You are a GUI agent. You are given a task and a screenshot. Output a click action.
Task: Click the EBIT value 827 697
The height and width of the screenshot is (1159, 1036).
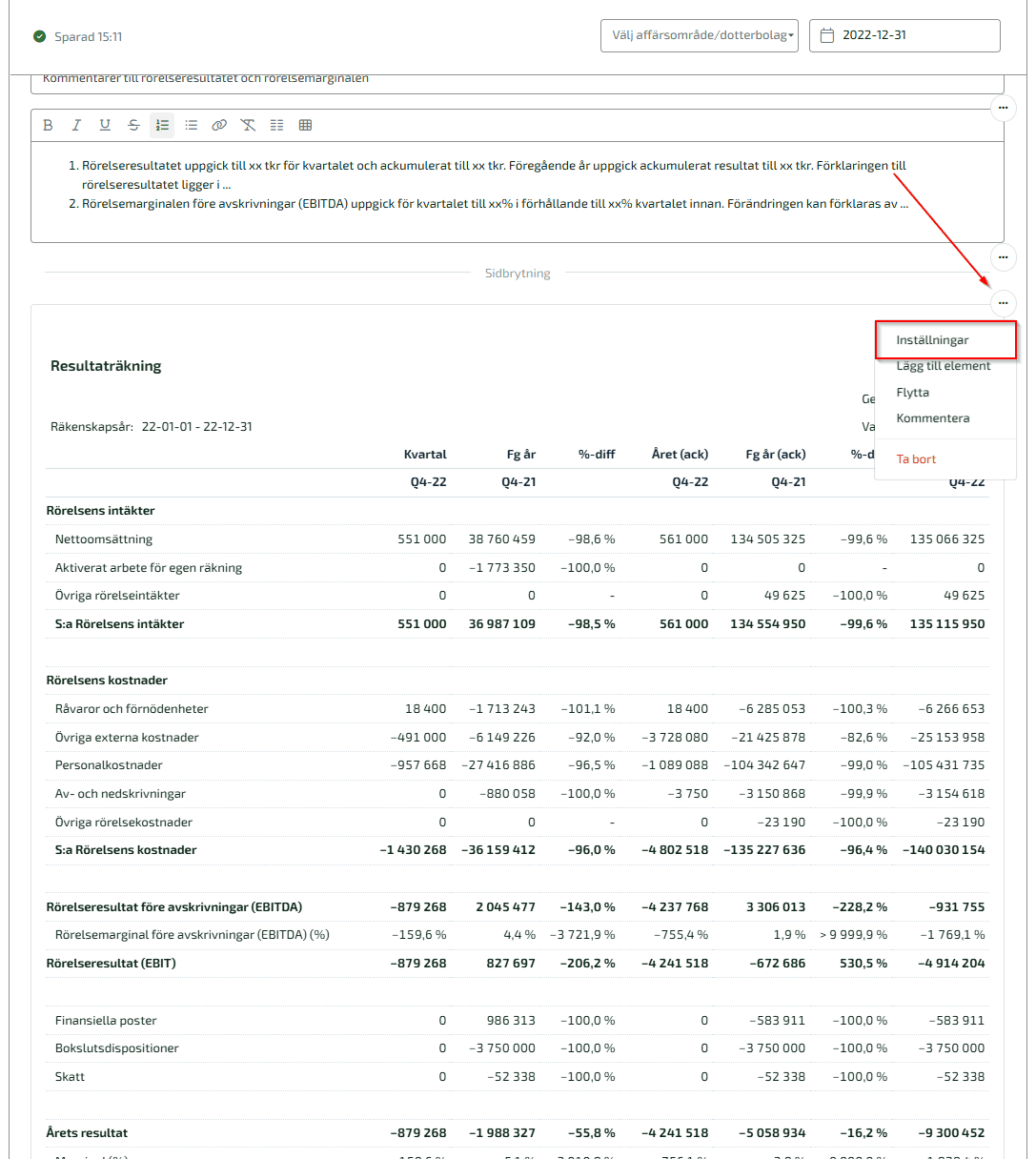pyautogui.click(x=512, y=964)
